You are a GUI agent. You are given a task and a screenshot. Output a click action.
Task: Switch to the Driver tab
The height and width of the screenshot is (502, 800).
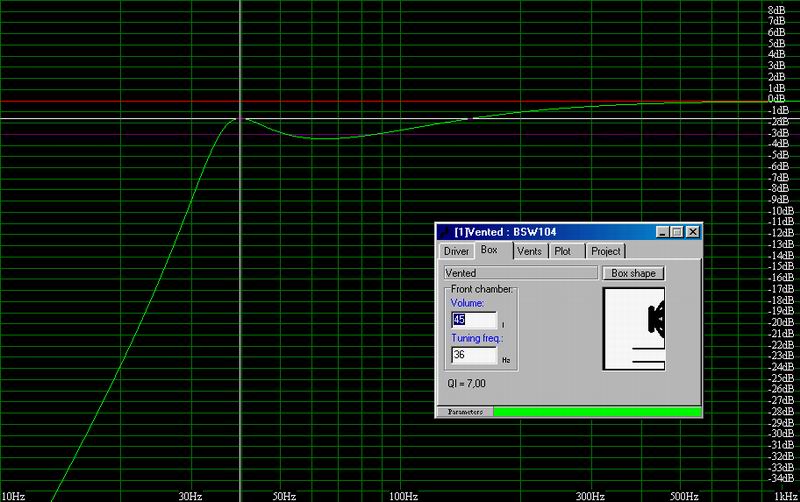[x=456, y=251]
